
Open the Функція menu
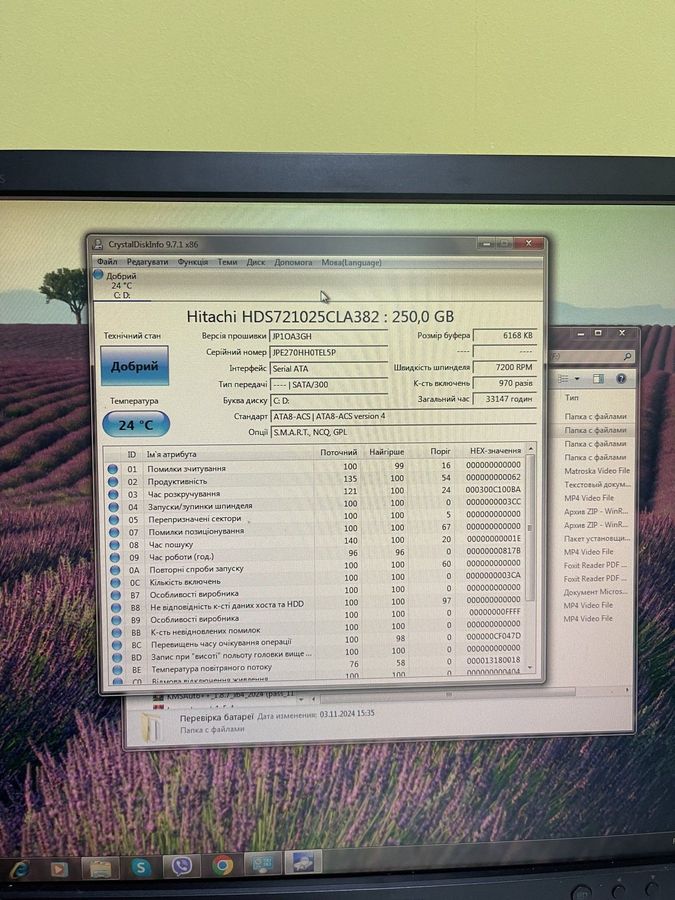click(x=193, y=262)
